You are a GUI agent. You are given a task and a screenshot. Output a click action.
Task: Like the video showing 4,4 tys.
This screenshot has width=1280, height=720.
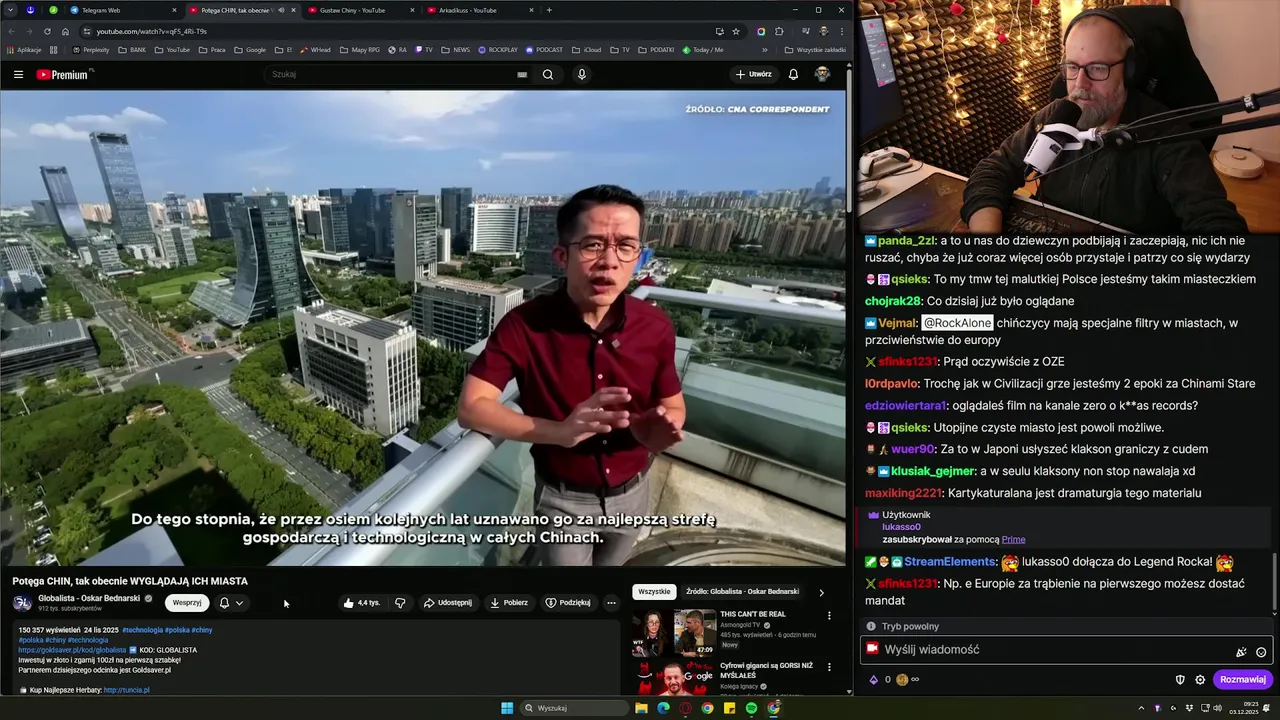361,603
